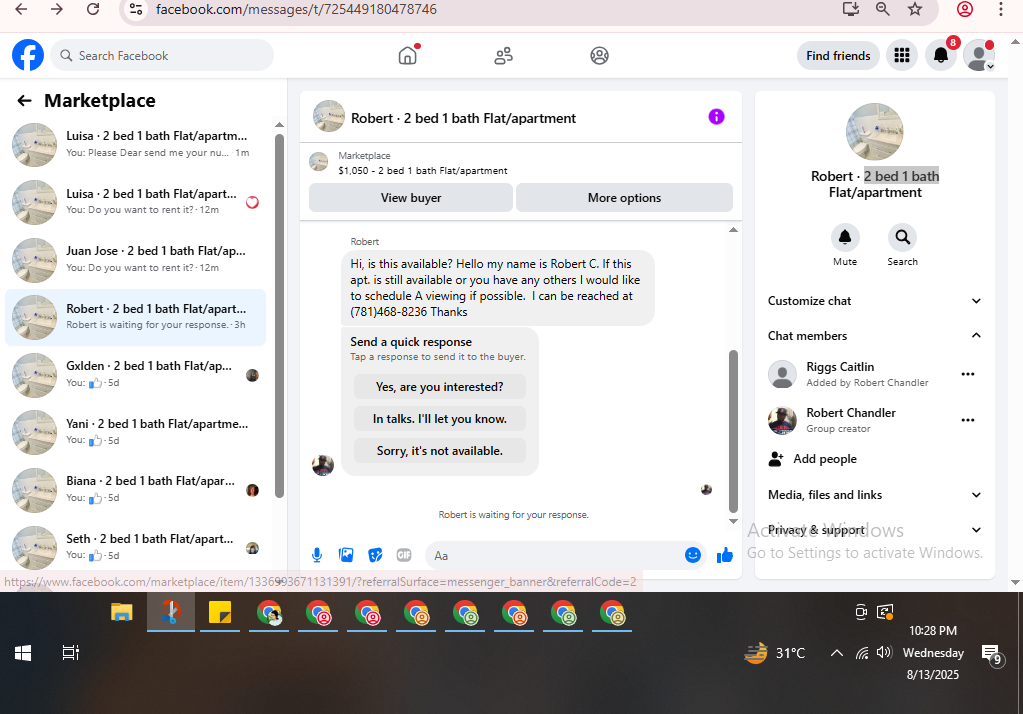The height and width of the screenshot is (714, 1023).
Task: Expand Media, files and links section
Action: tap(874, 495)
